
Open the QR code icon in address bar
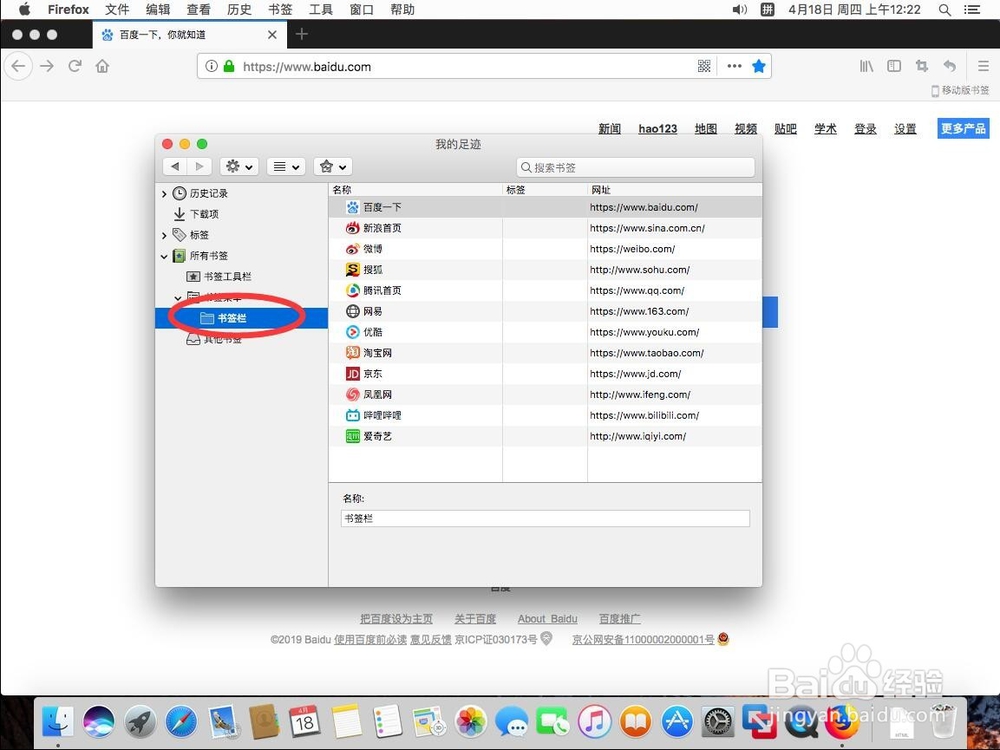point(704,66)
